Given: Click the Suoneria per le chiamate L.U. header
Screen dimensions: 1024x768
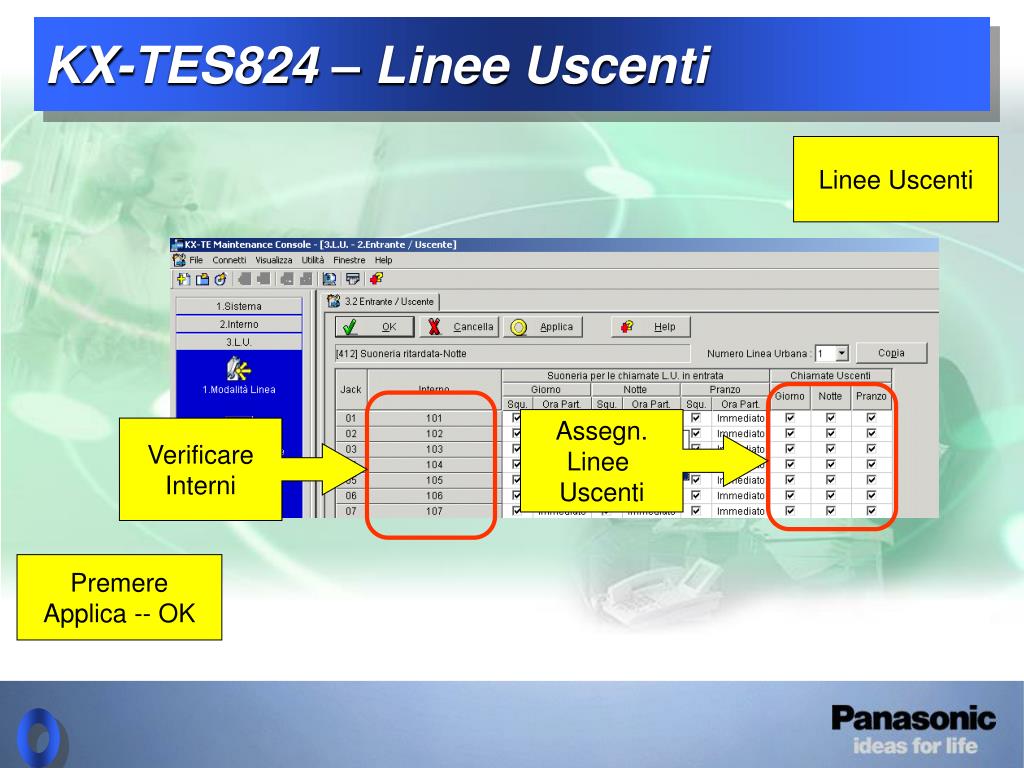Looking at the screenshot, I should pyautogui.click(x=635, y=376).
